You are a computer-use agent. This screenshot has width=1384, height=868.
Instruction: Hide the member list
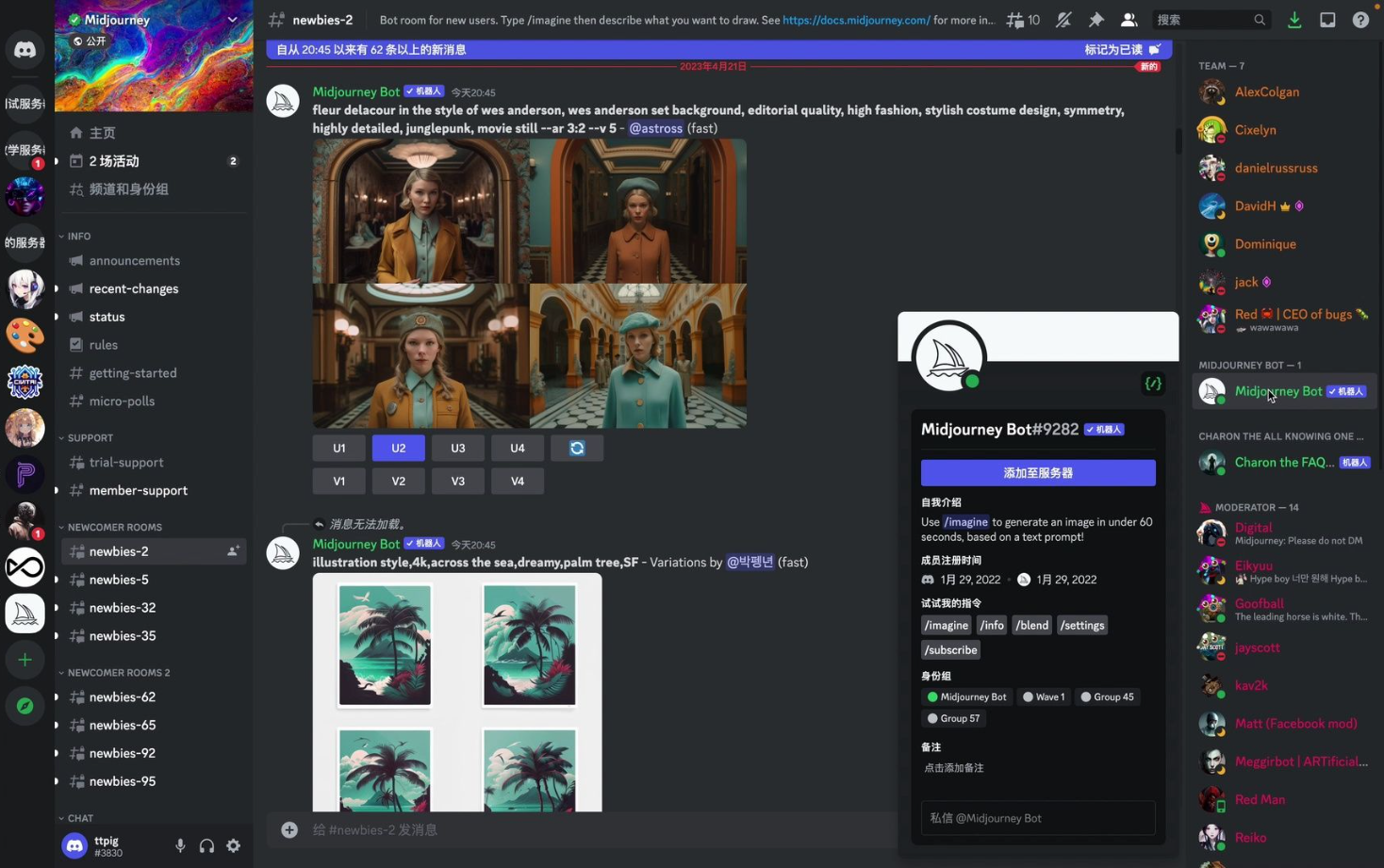click(x=1129, y=20)
